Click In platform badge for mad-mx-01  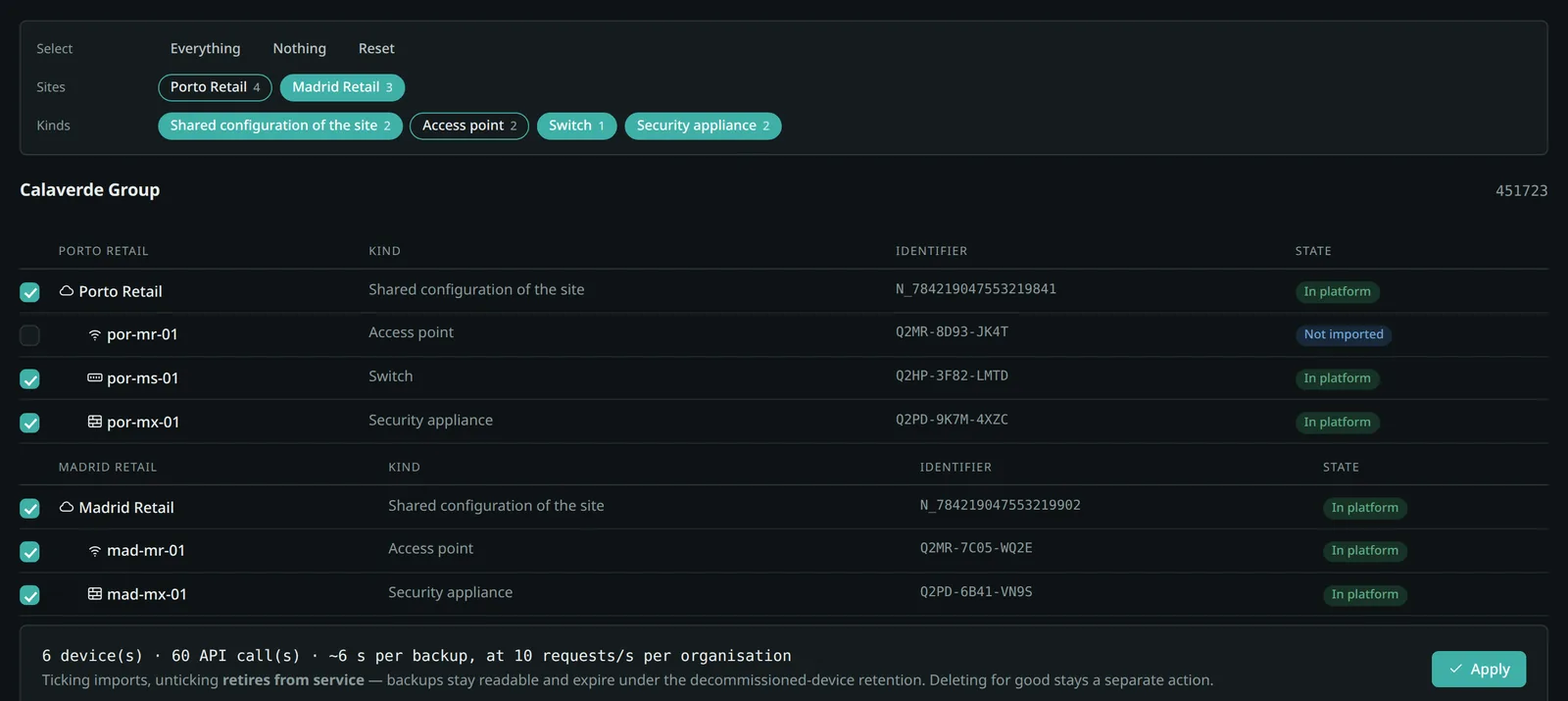point(1364,594)
